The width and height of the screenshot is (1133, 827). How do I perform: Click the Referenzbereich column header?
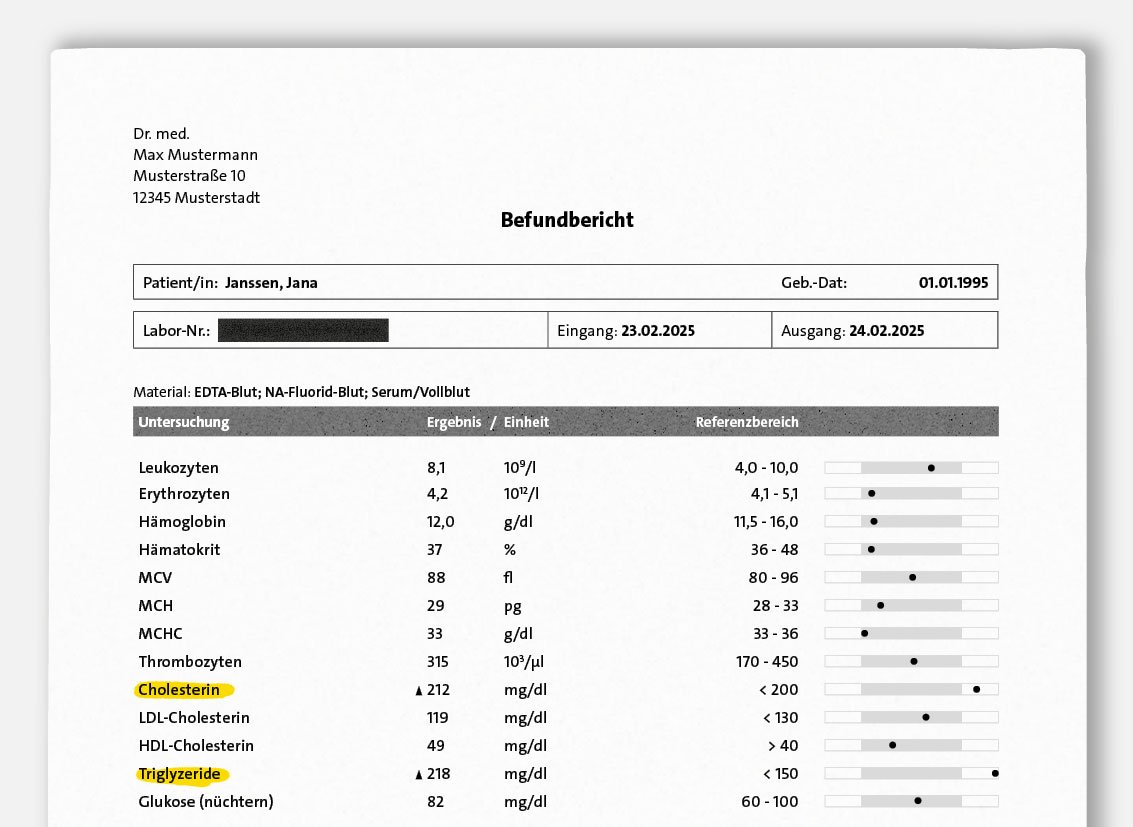point(747,422)
